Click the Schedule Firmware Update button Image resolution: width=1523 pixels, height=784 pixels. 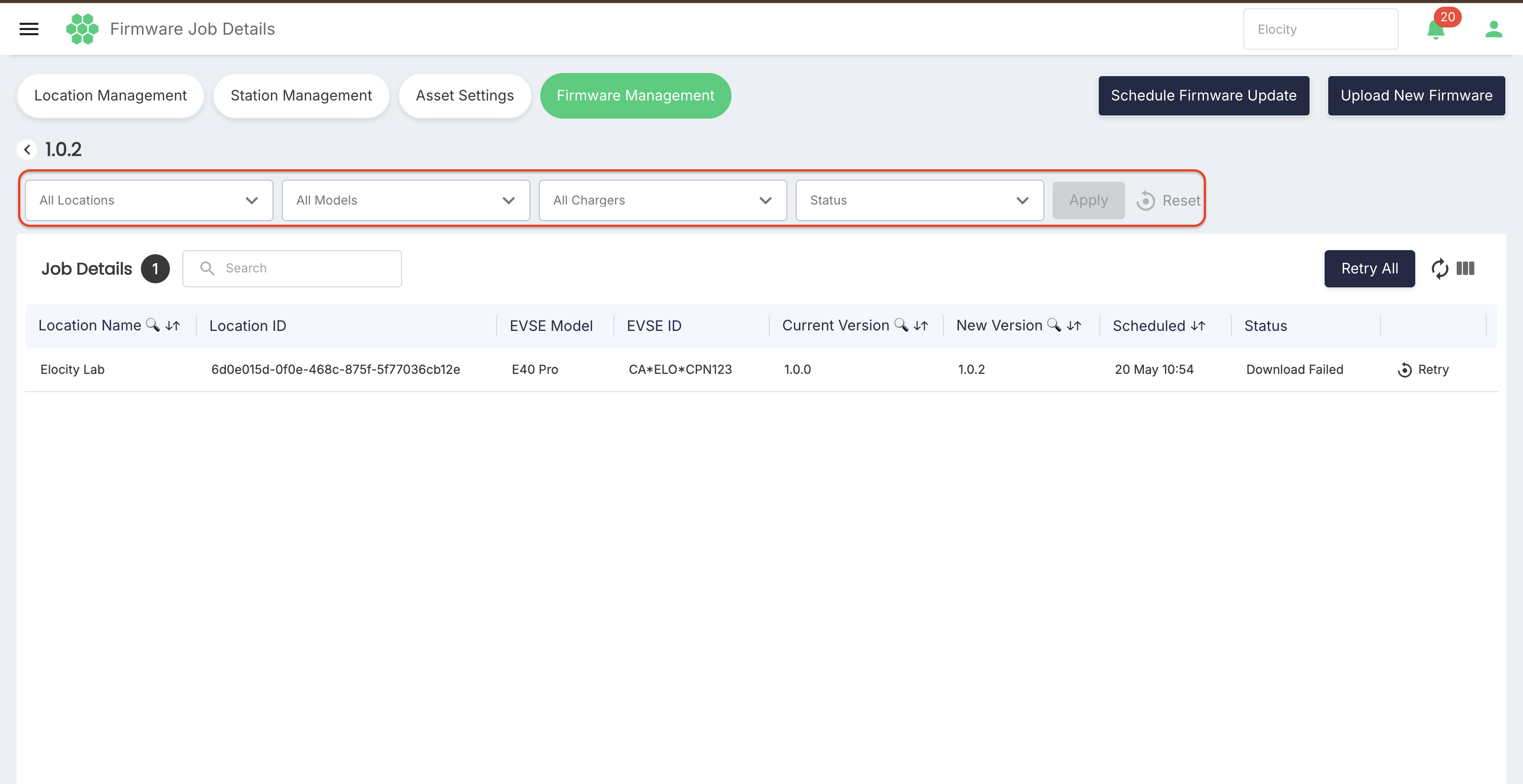[1203, 96]
